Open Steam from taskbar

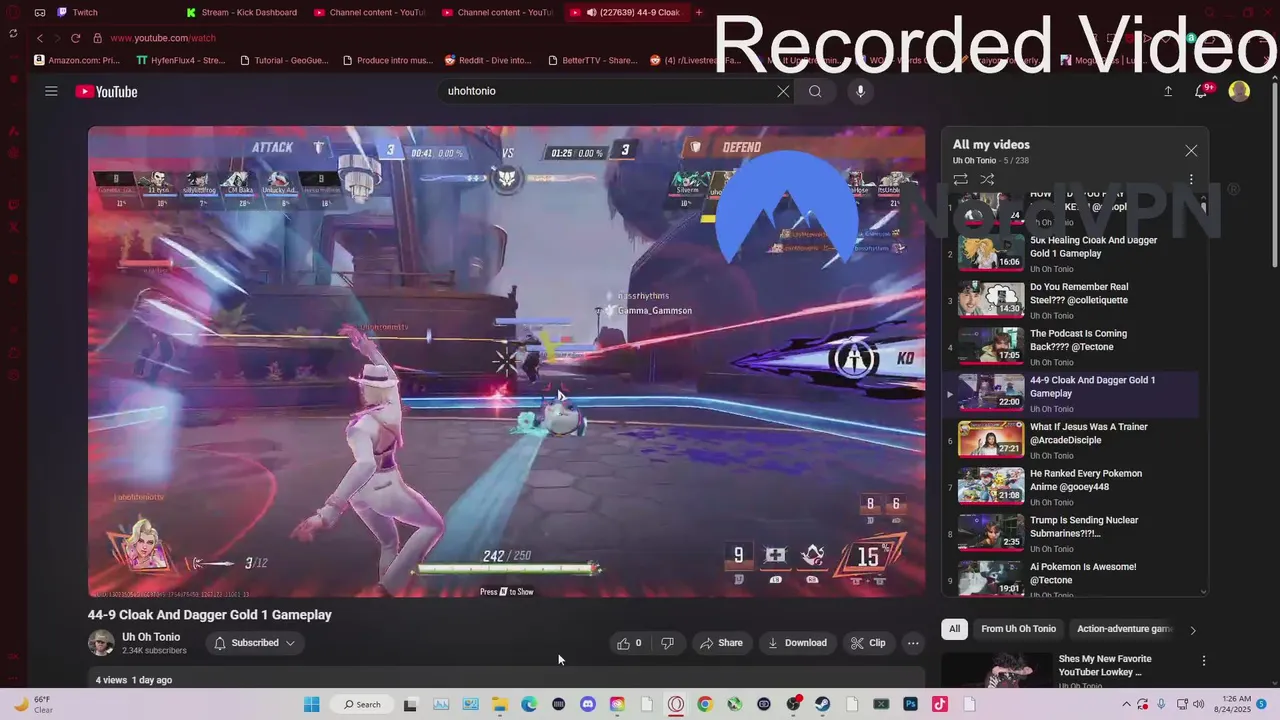[x=822, y=704]
